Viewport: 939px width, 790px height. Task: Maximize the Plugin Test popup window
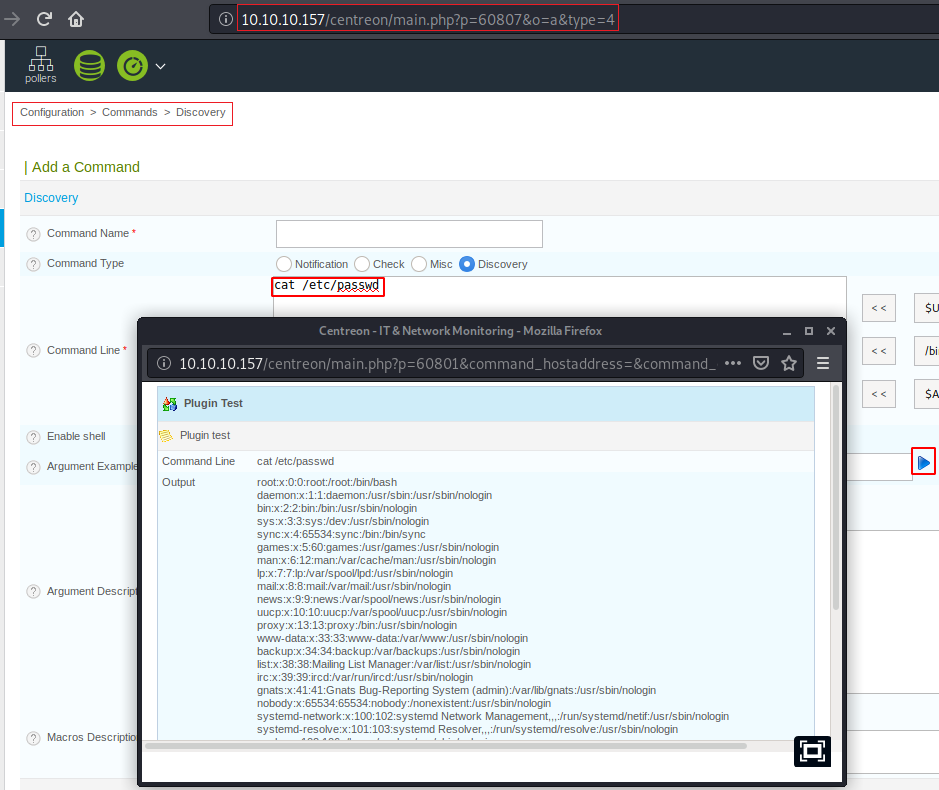tap(809, 331)
